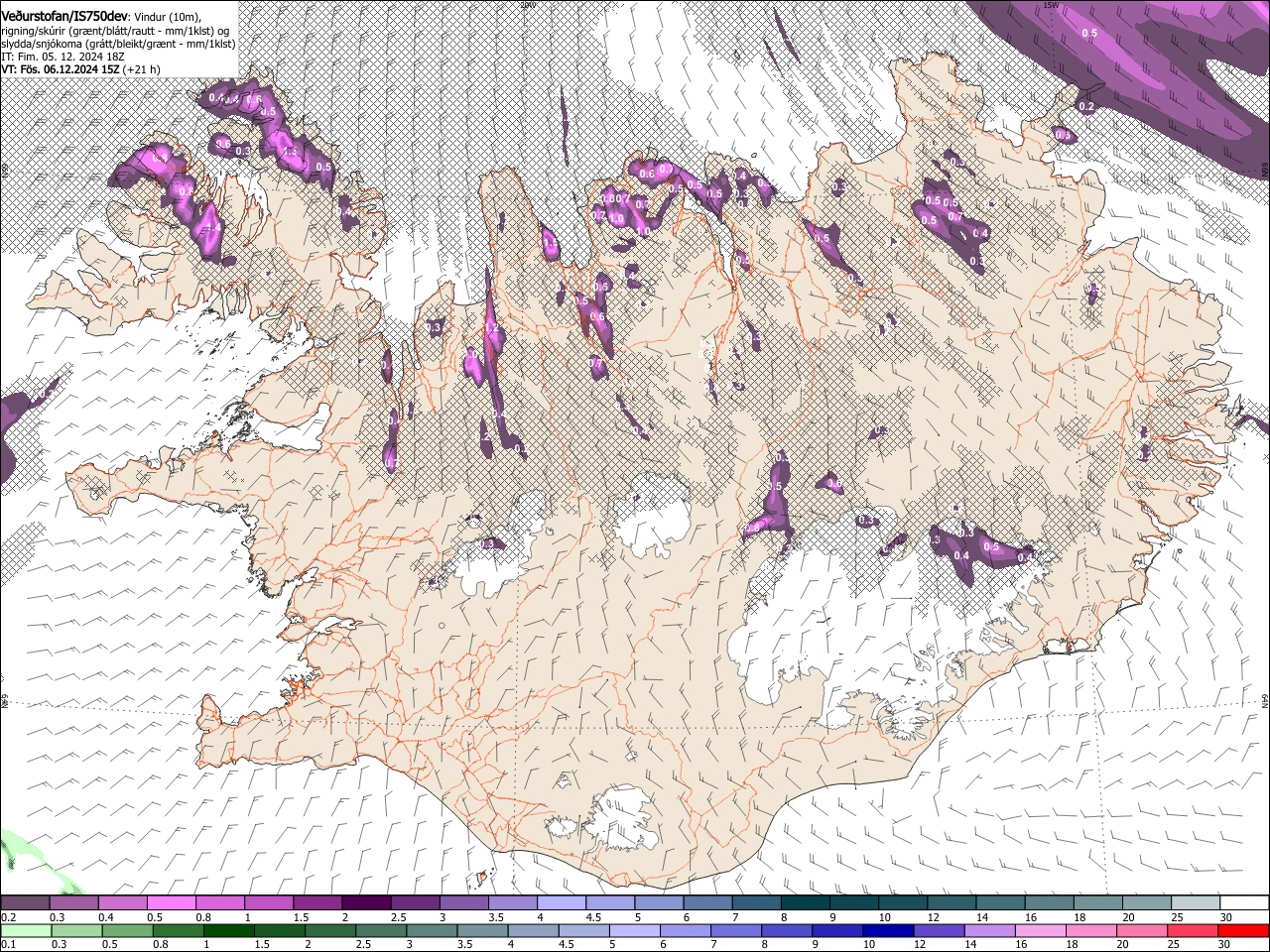
Task: Select lower-scale swatch between 6 and 7
Action: [x=687, y=930]
